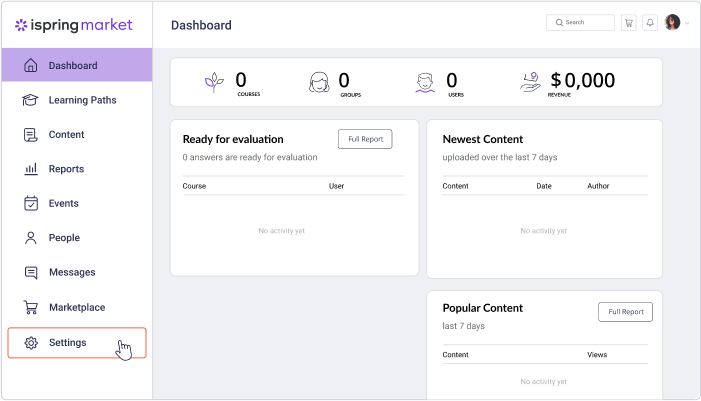
Task: Click the groups face icon
Action: coord(319,82)
